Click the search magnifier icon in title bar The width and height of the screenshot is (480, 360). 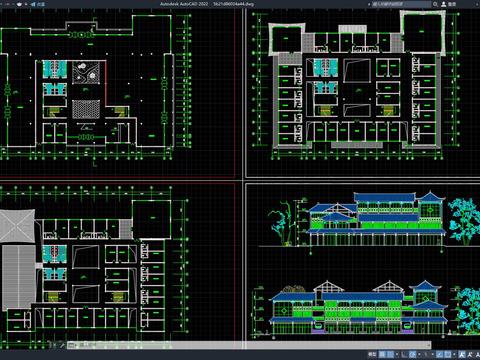(x=435, y=4)
